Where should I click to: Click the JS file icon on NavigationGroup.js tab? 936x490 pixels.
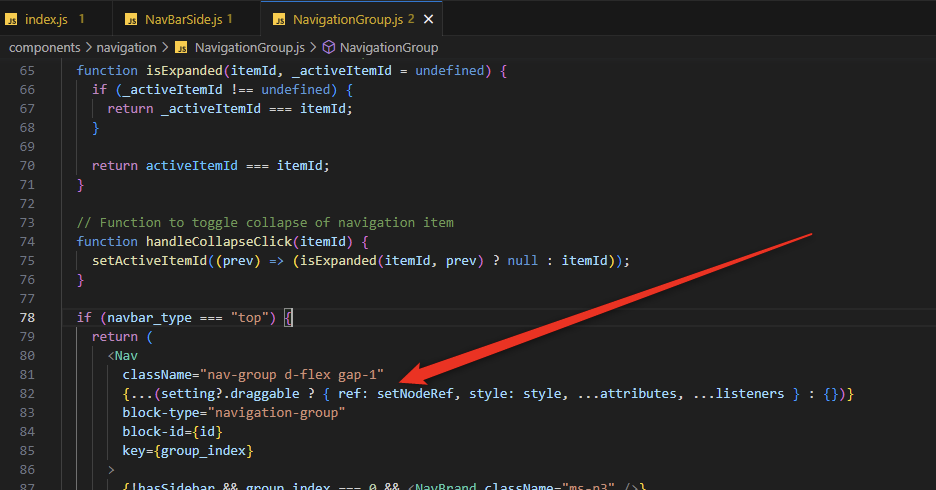click(279, 20)
